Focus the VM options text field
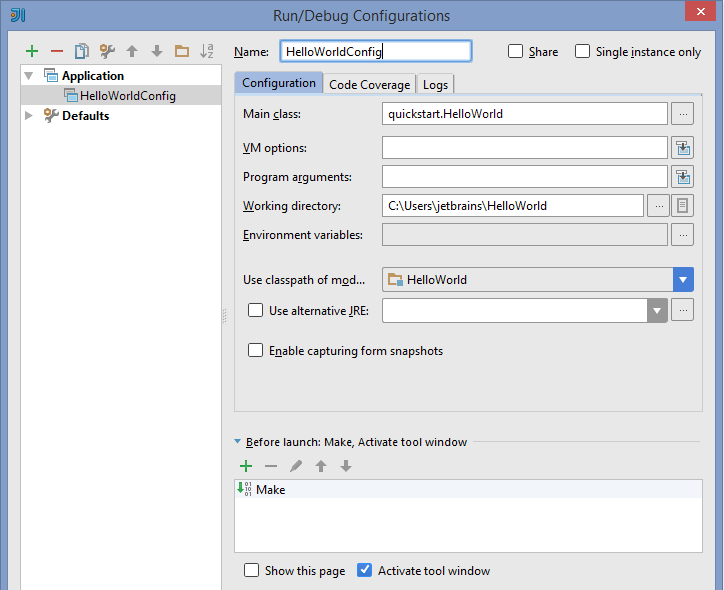The width and height of the screenshot is (724, 590). 525,148
